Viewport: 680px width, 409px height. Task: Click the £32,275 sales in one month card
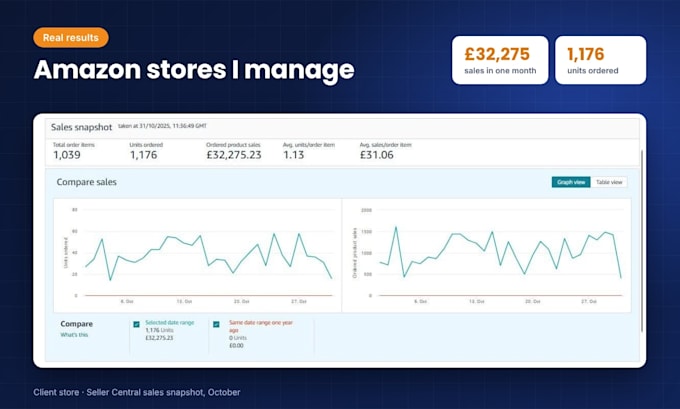point(500,60)
